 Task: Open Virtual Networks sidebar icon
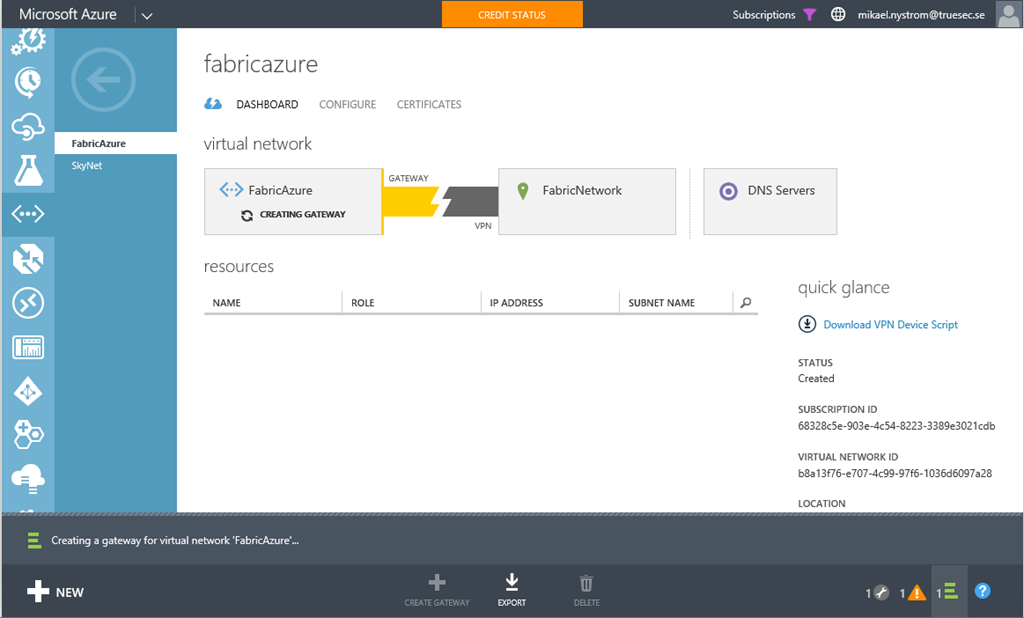click(28, 214)
